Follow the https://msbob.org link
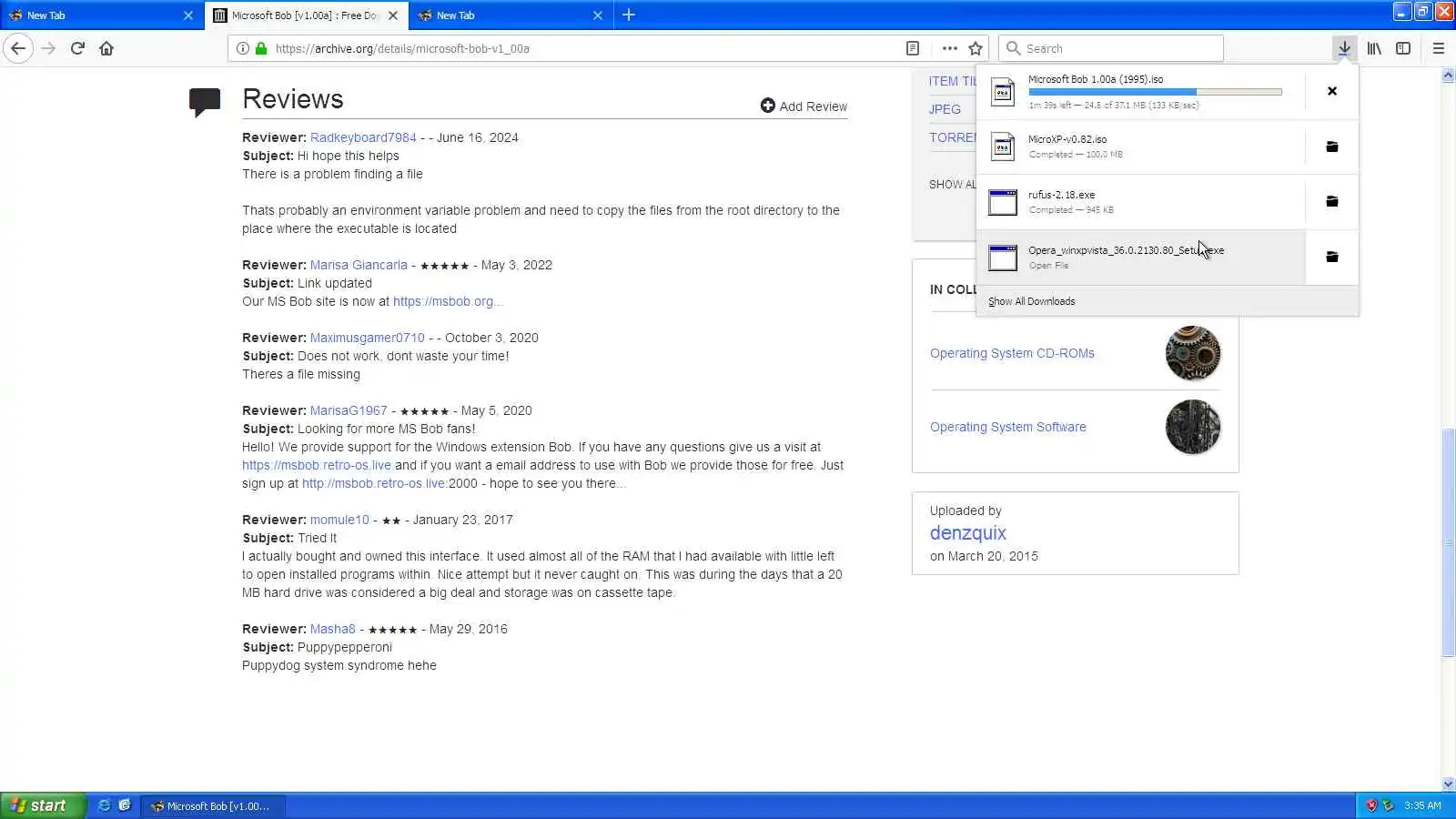 [448, 301]
